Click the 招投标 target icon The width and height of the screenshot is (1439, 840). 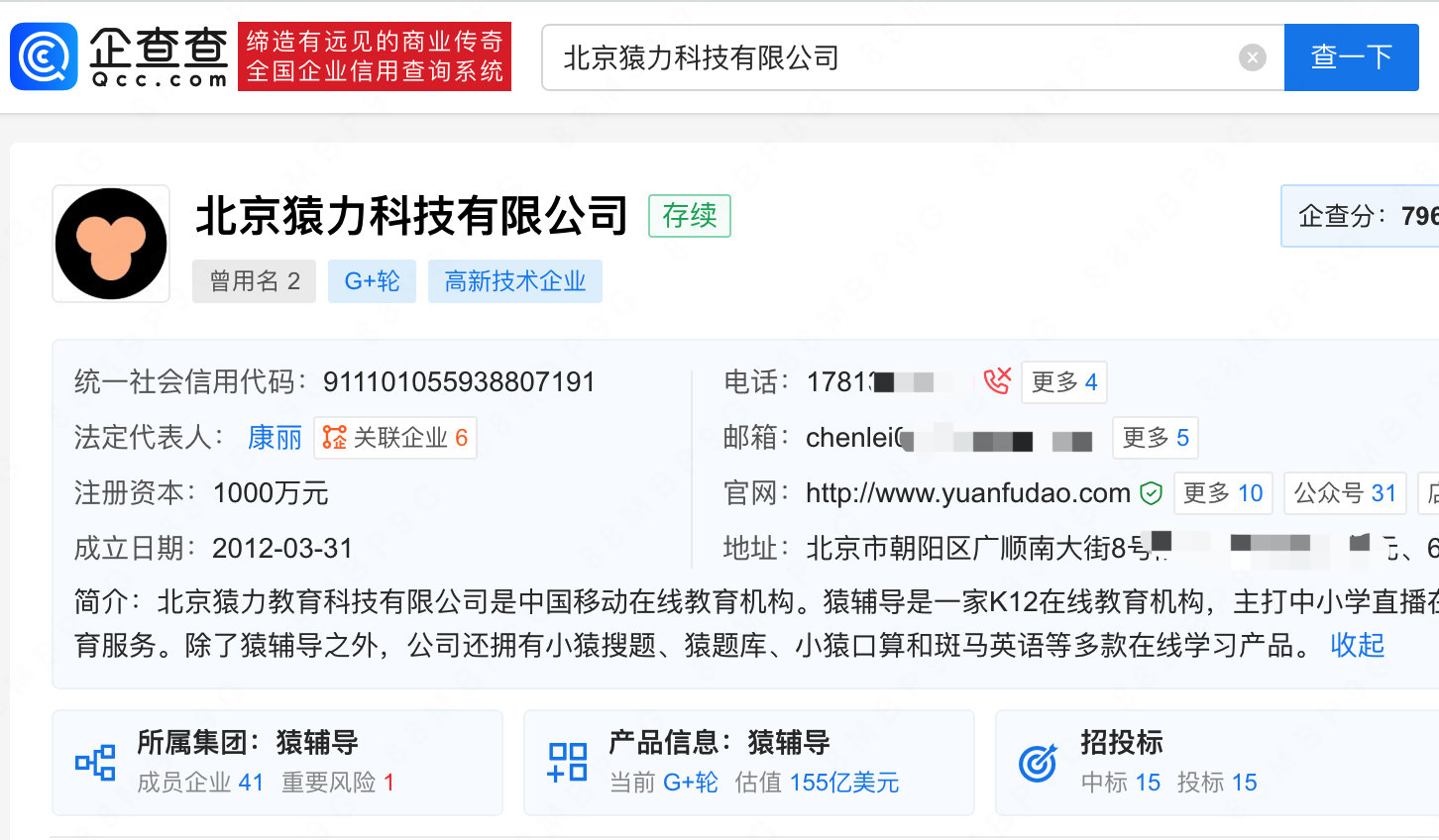pos(1038,763)
